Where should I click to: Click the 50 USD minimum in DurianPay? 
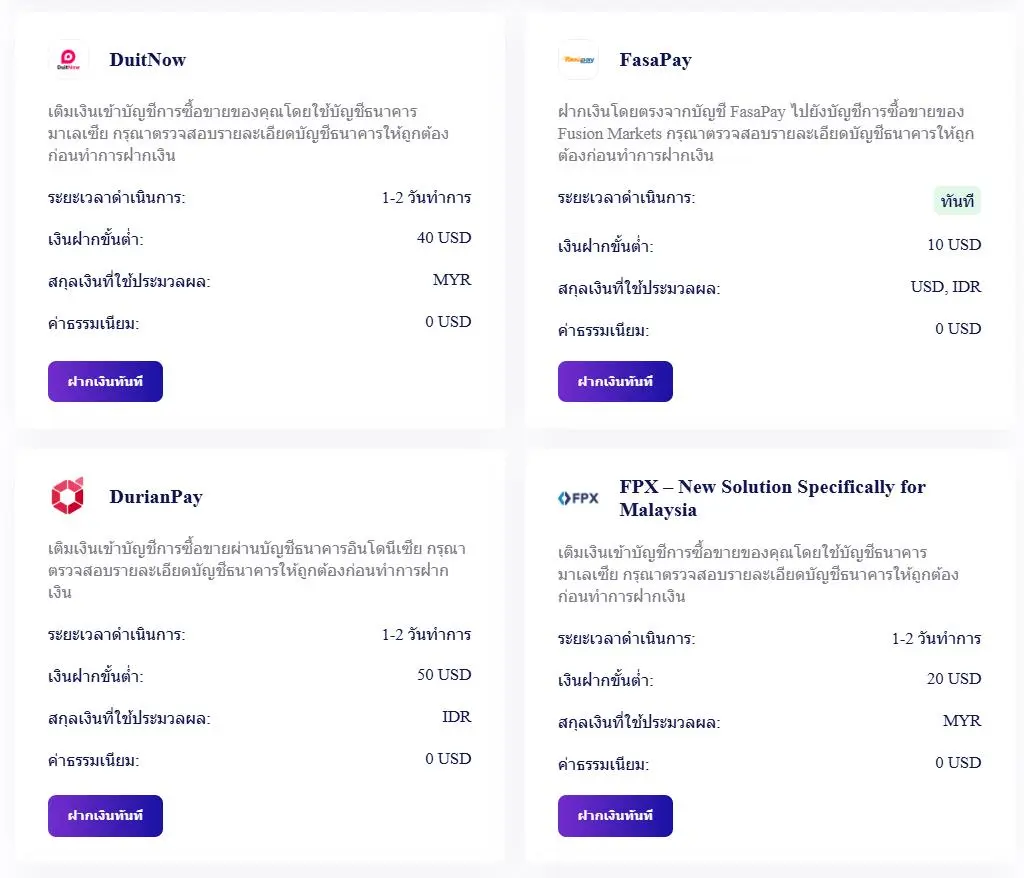(x=444, y=675)
